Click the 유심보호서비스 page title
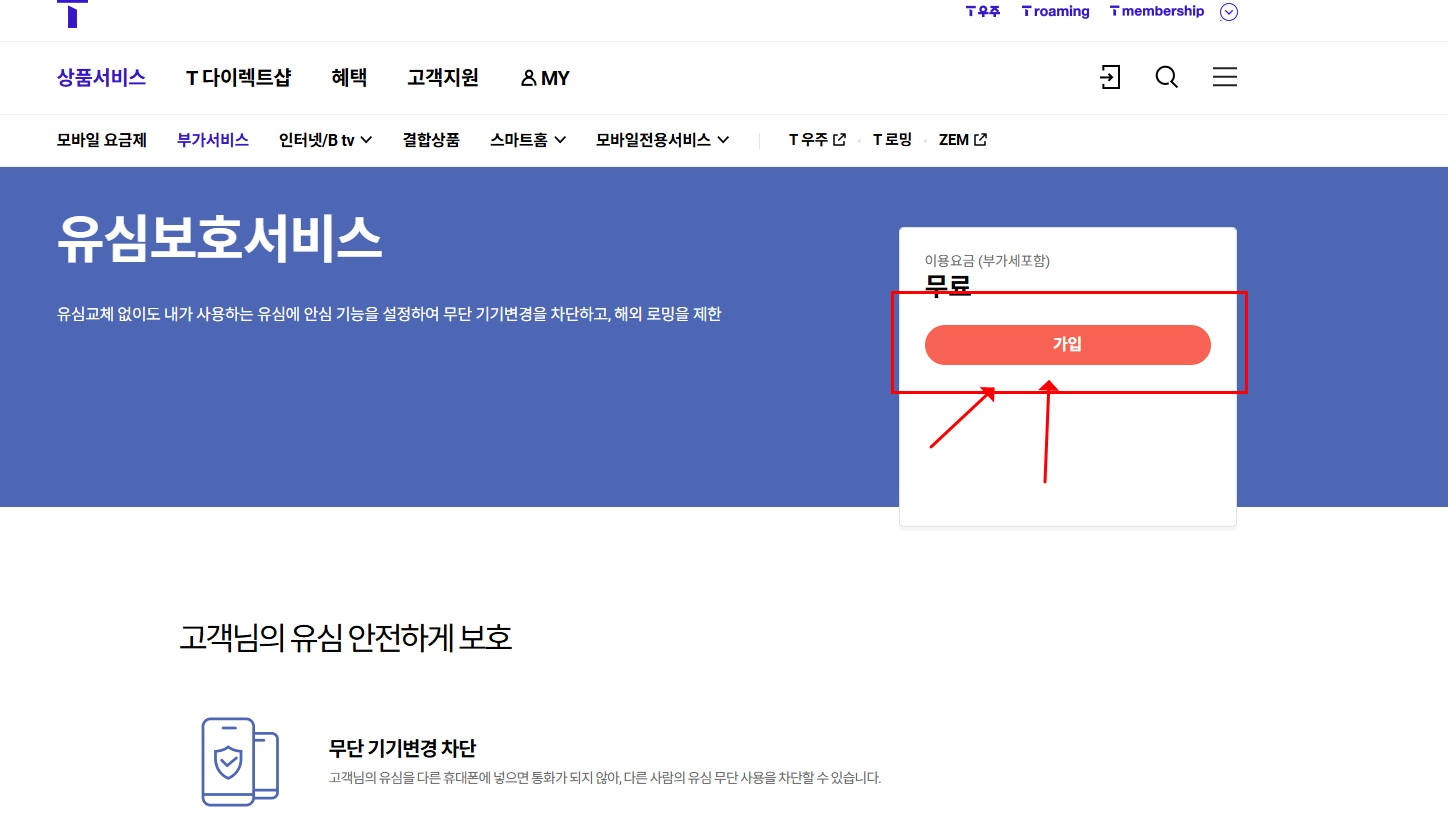The width and height of the screenshot is (1448, 819). [219, 239]
